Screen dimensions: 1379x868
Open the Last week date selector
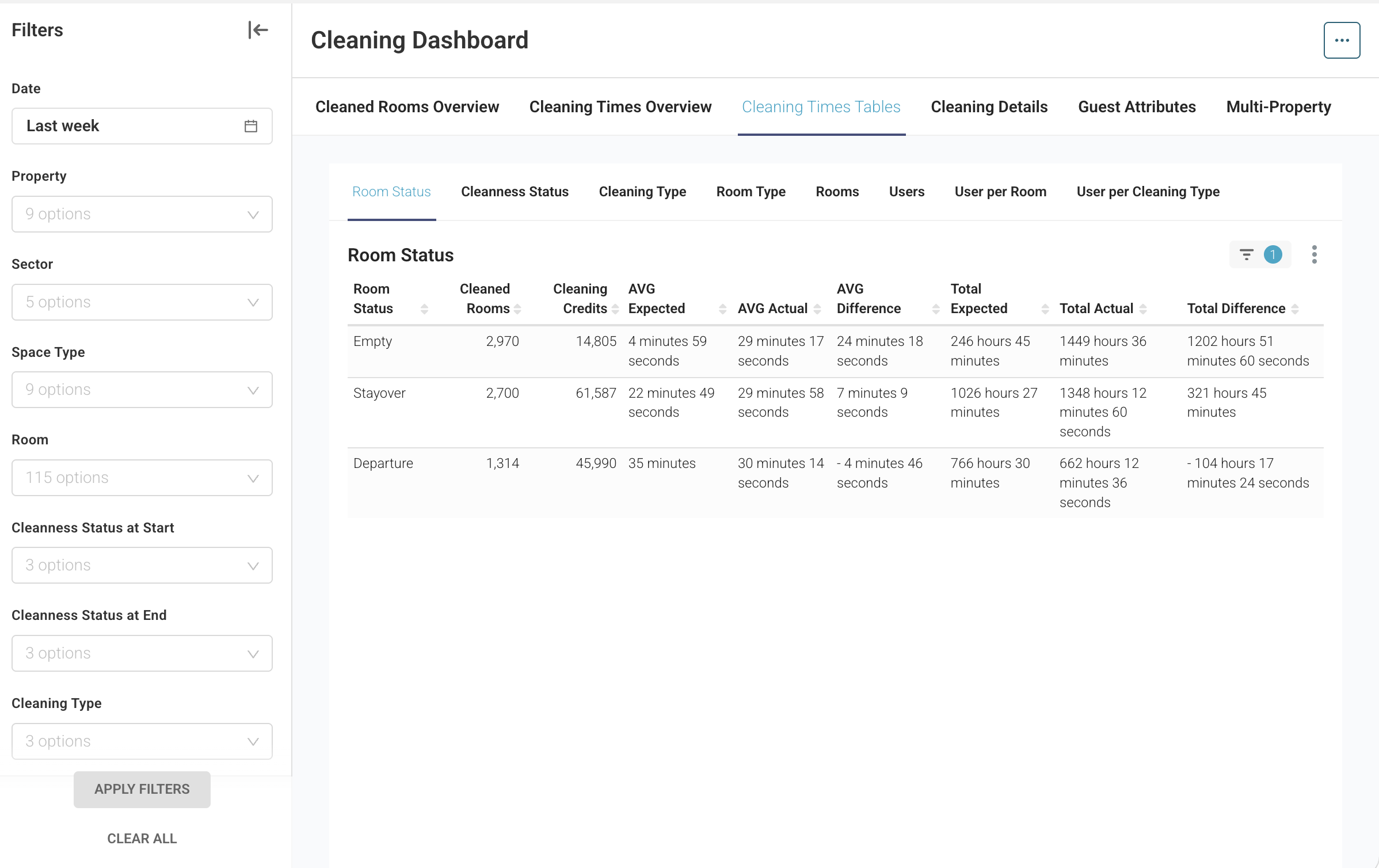142,126
